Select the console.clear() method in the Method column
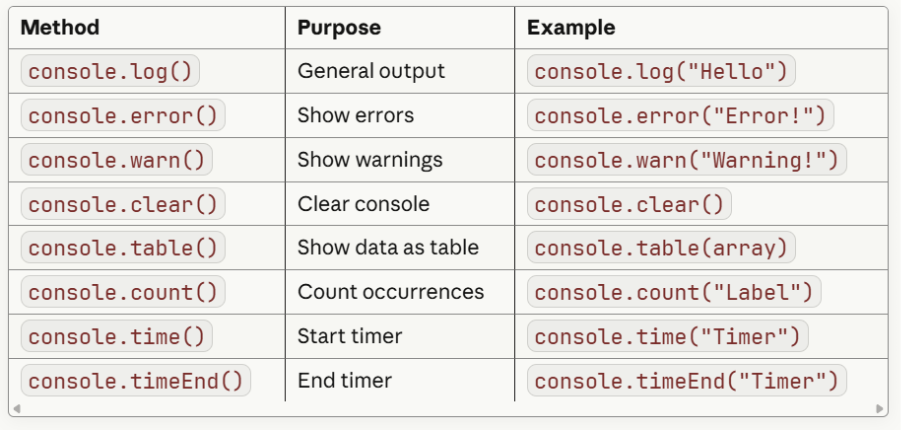 [x=122, y=204]
